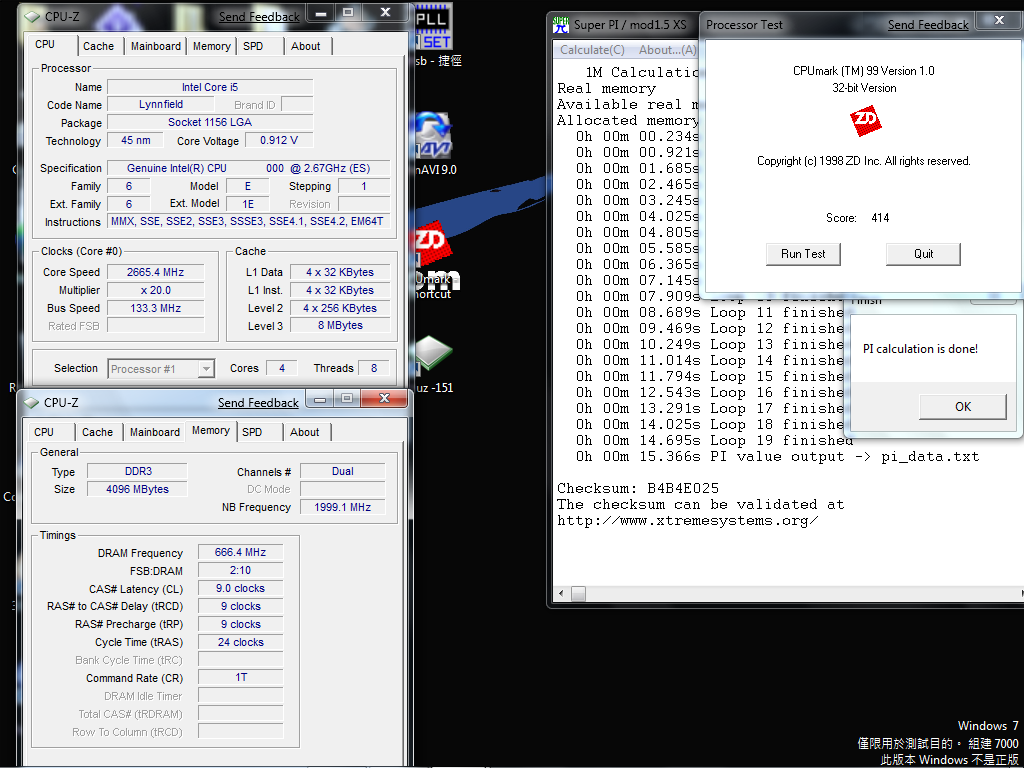
Task: Switch to CPU tab in CPU-Z memory timings window
Action: pos(44,432)
